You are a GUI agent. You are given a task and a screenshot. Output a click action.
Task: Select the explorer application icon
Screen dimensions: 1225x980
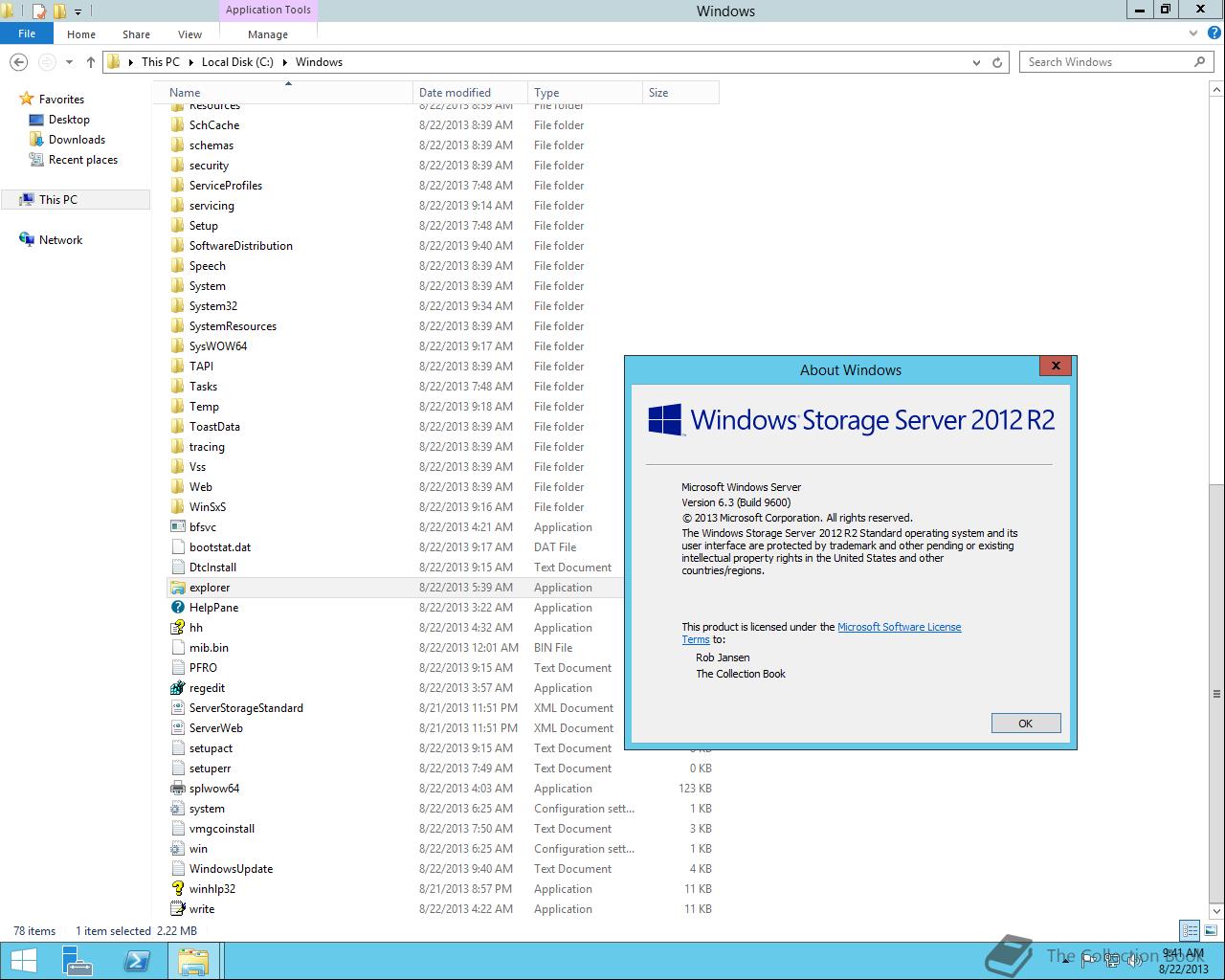tap(178, 588)
